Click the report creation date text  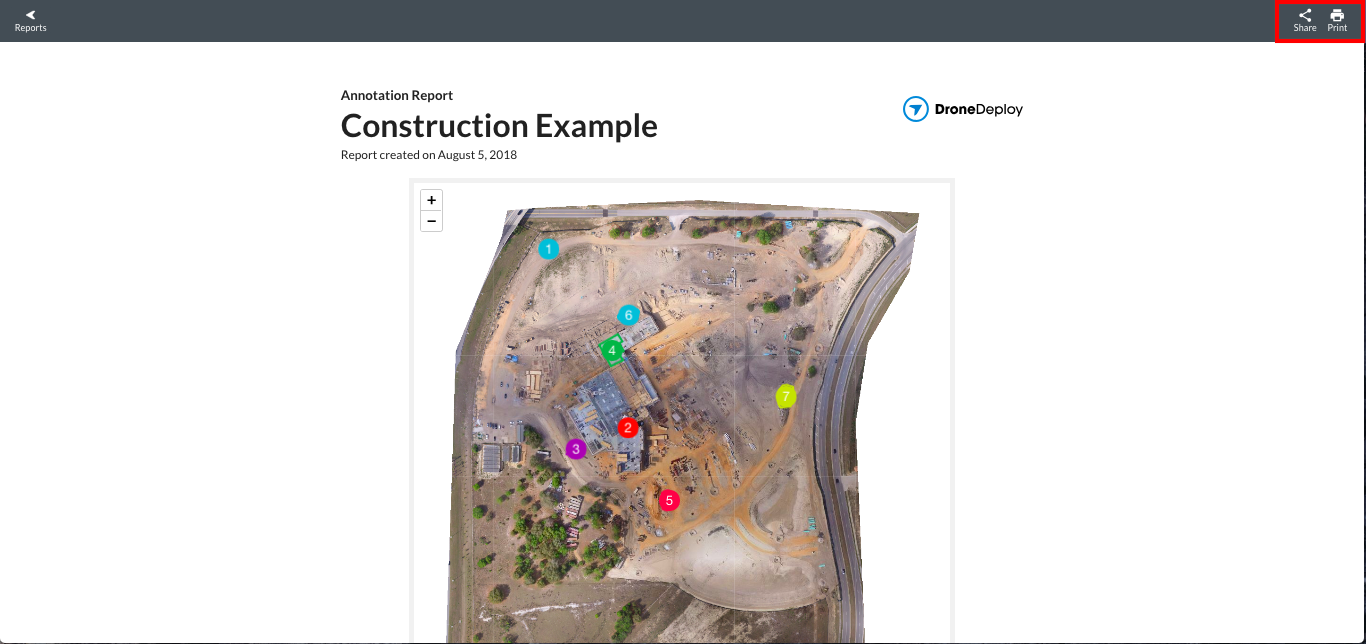(429, 155)
